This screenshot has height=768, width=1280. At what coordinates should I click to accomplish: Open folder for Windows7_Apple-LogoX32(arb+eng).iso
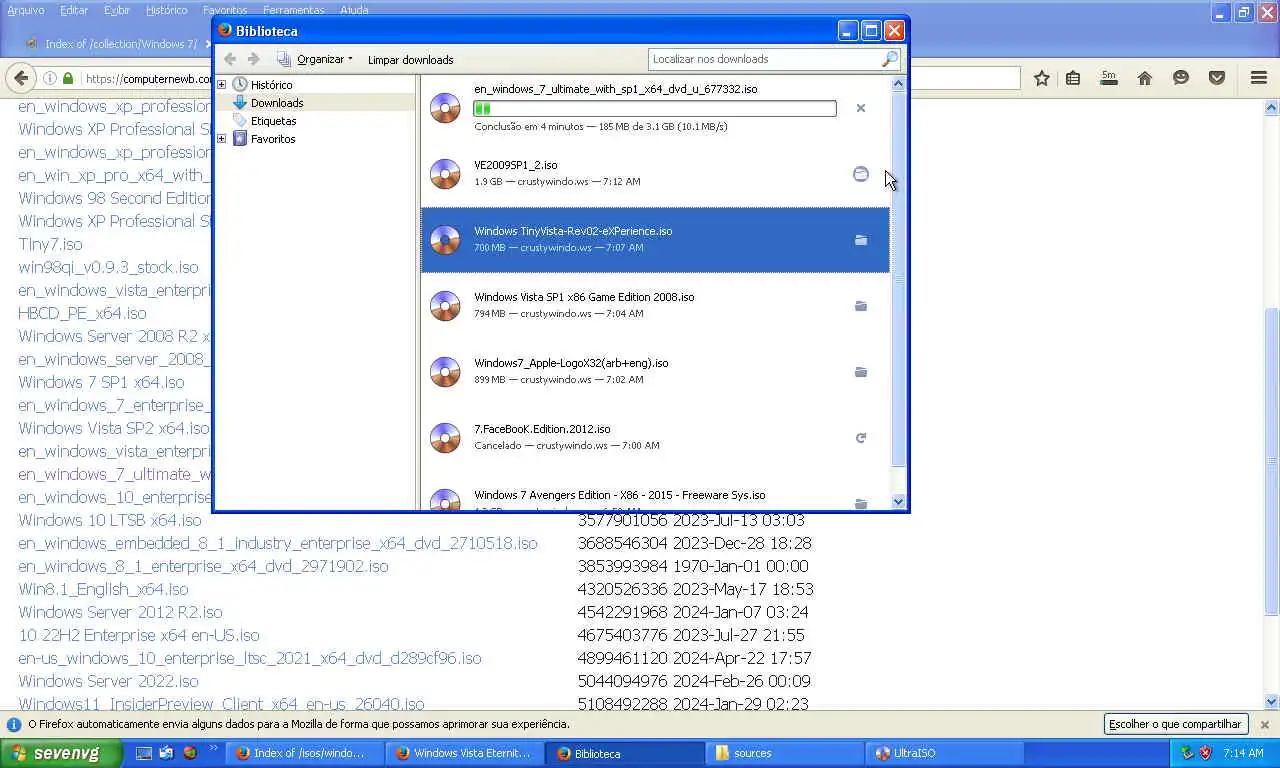click(860, 372)
